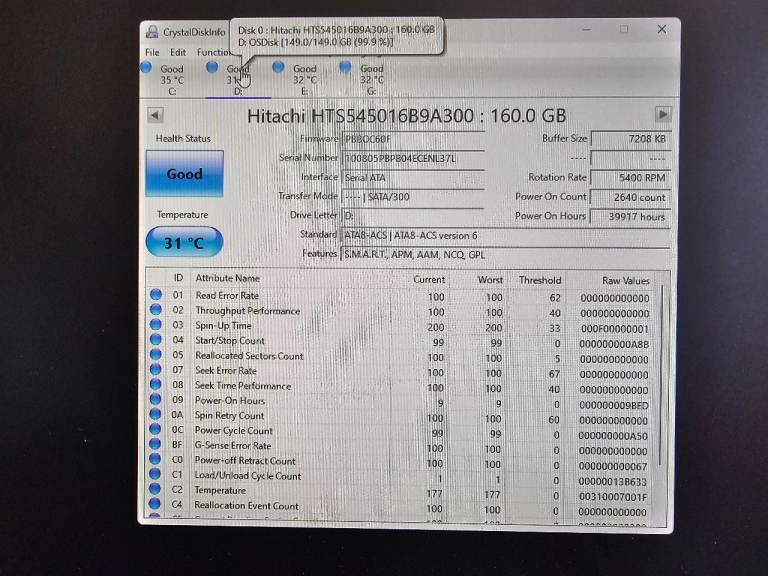Open the Function menu

pos(214,52)
